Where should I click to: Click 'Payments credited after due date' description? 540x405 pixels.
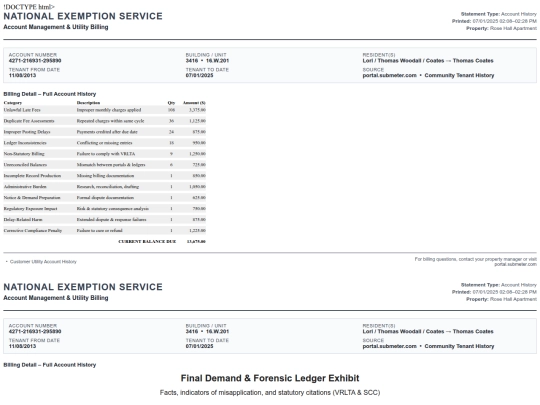coord(107,132)
